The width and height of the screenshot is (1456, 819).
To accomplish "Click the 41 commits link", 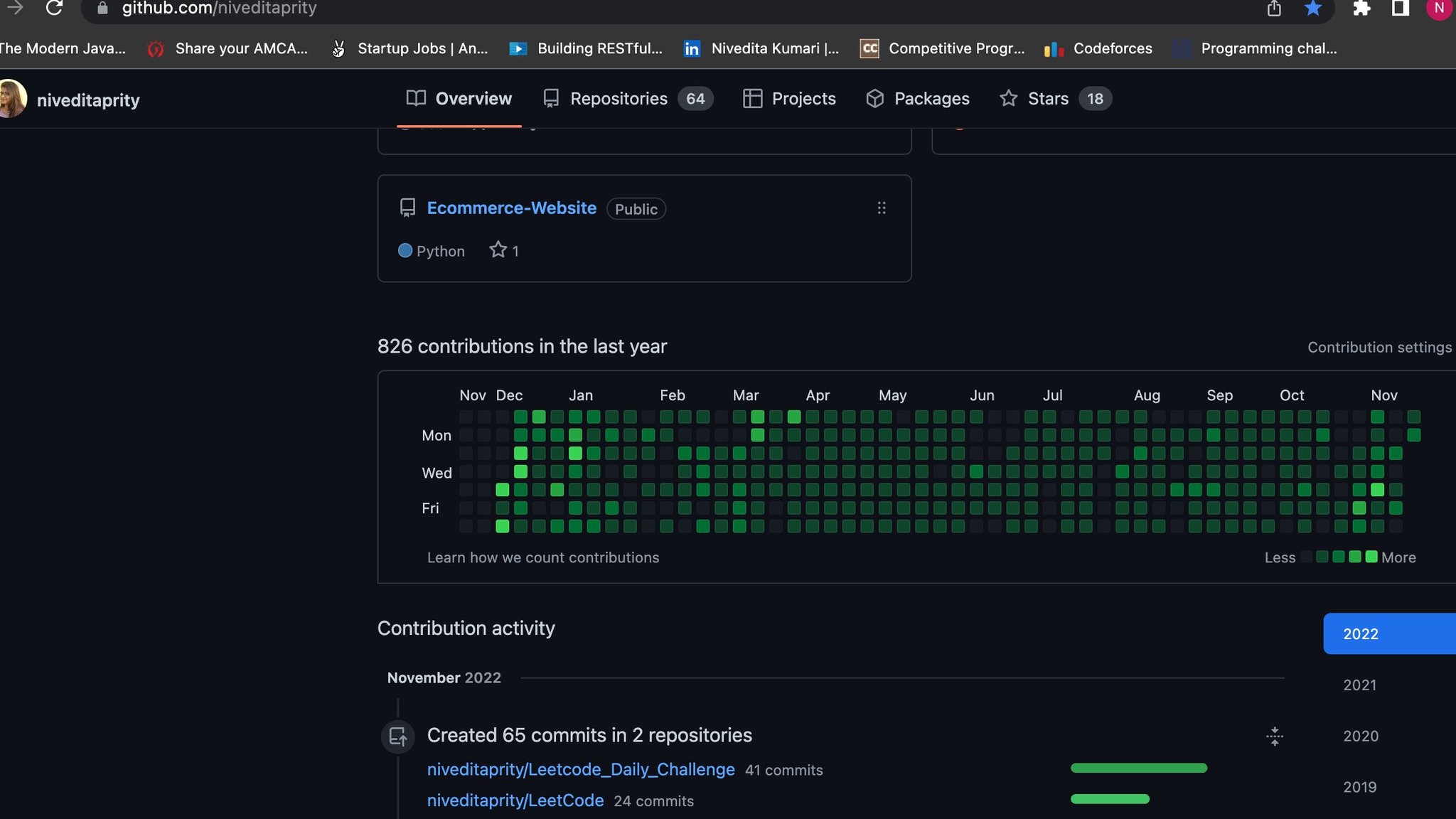I will (x=783, y=770).
